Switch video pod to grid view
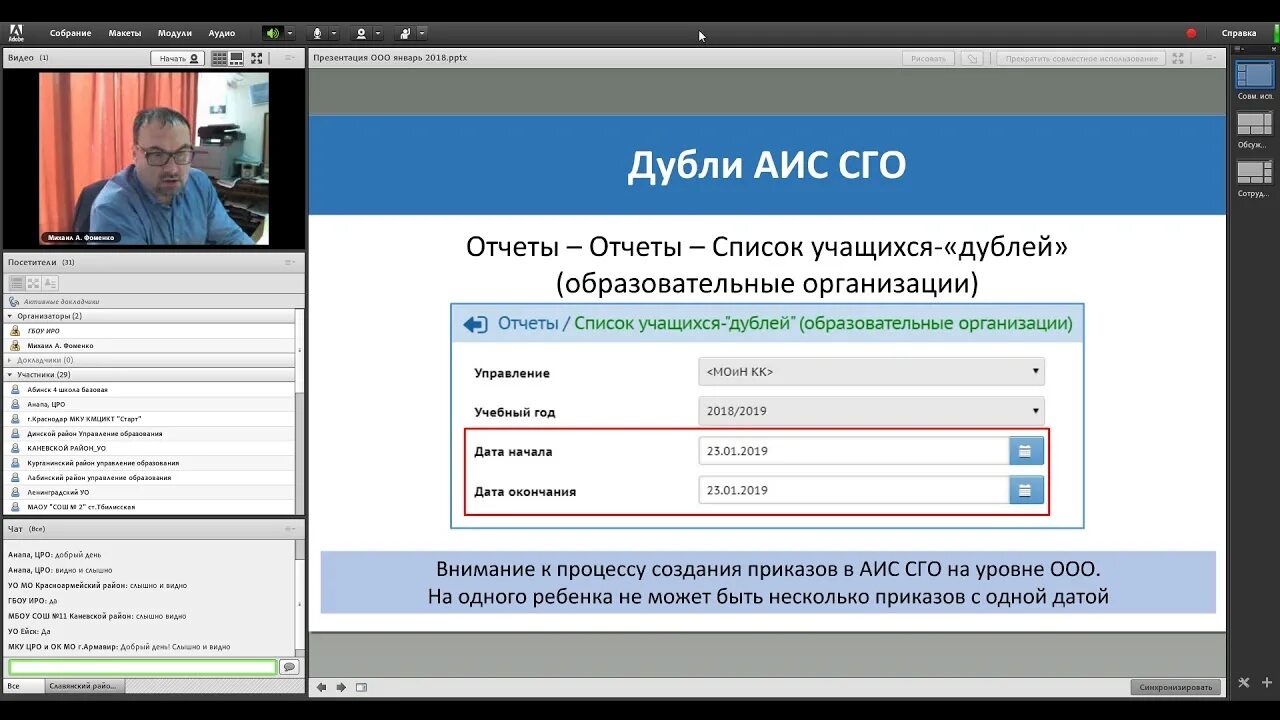Image resolution: width=1280 pixels, height=720 pixels. click(x=219, y=58)
